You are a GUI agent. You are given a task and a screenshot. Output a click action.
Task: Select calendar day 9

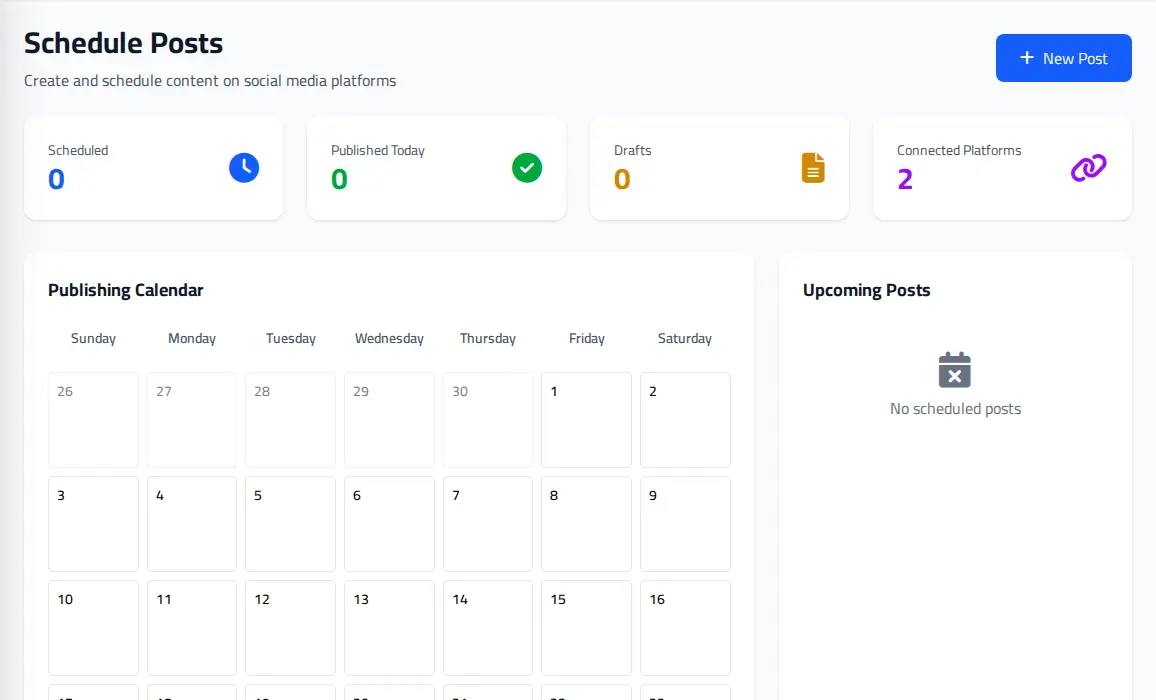point(685,524)
